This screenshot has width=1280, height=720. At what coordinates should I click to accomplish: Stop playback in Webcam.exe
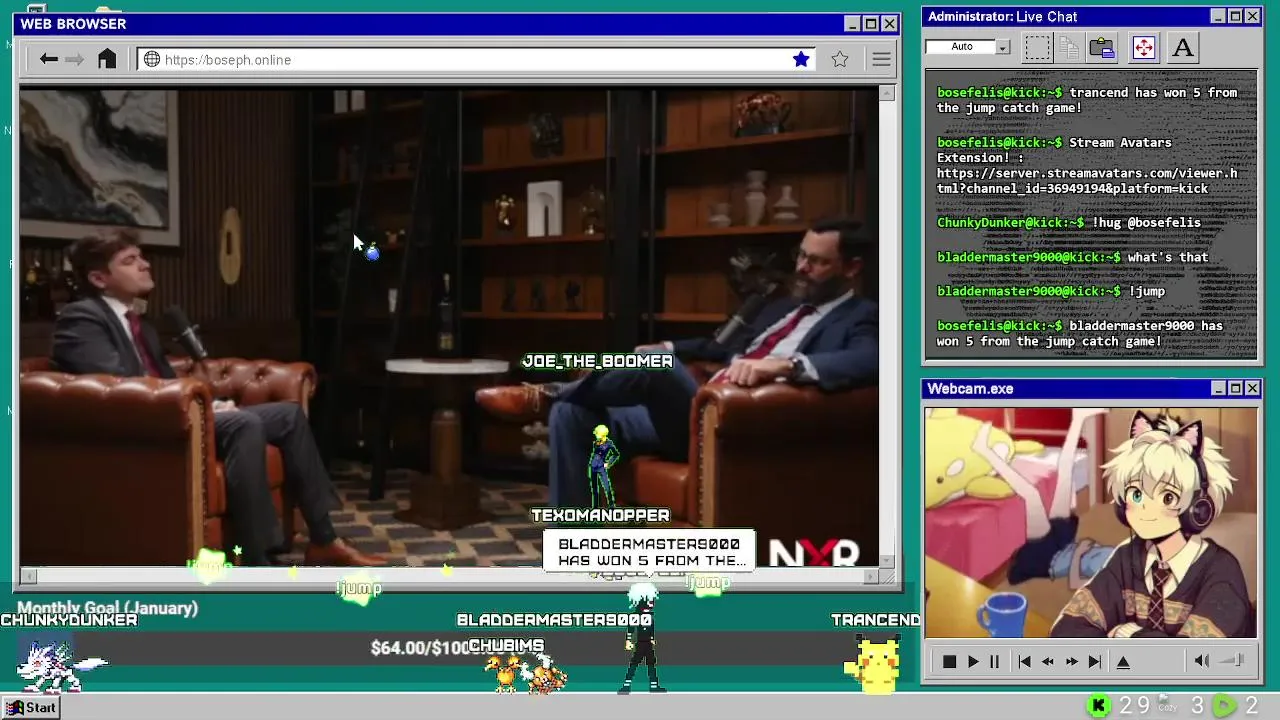[949, 661]
